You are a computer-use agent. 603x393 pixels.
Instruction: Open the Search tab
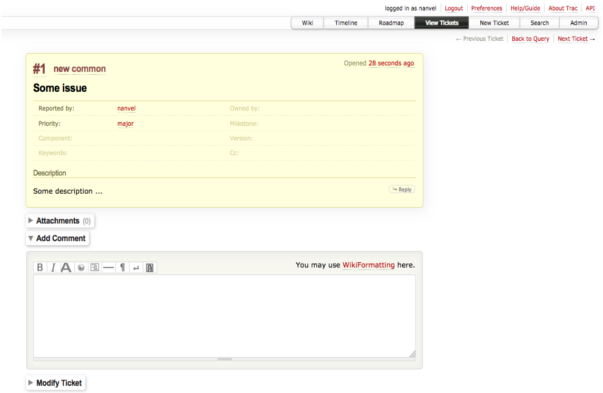tap(540, 23)
